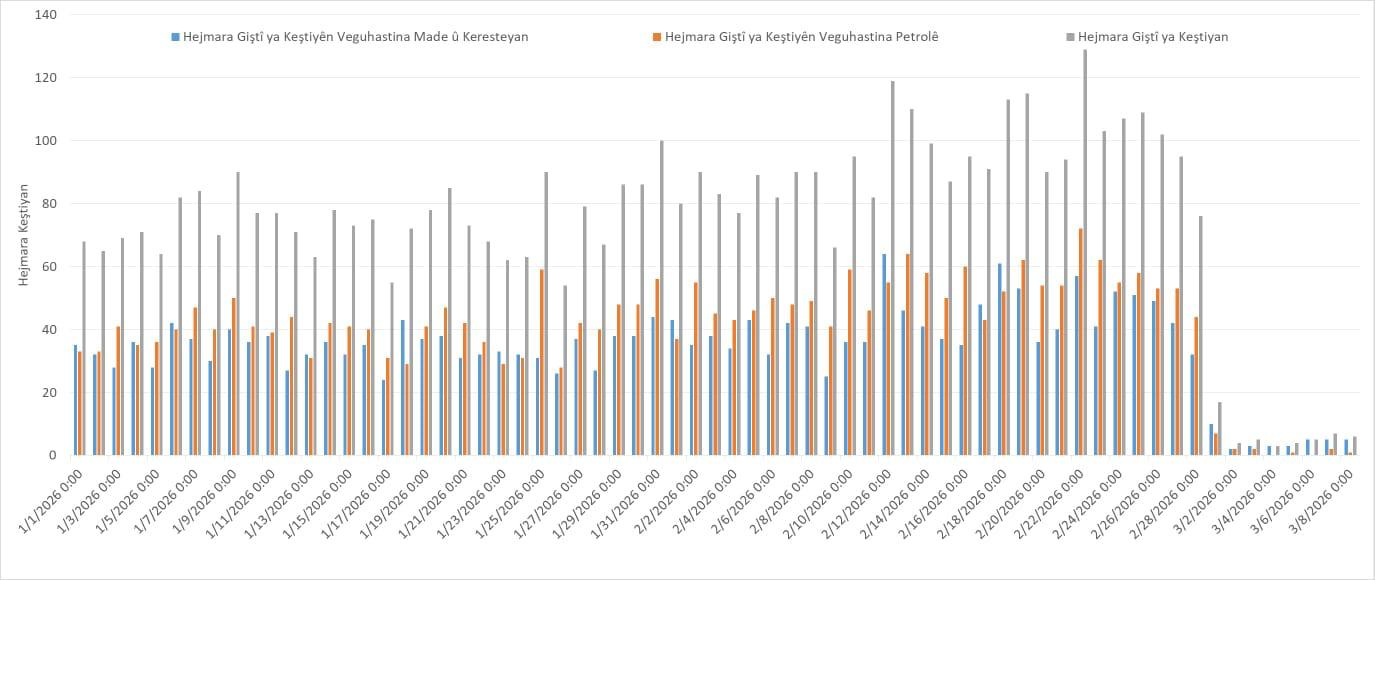Click the 0 label on the vertical axis
The image size is (1393, 674).
53,455
